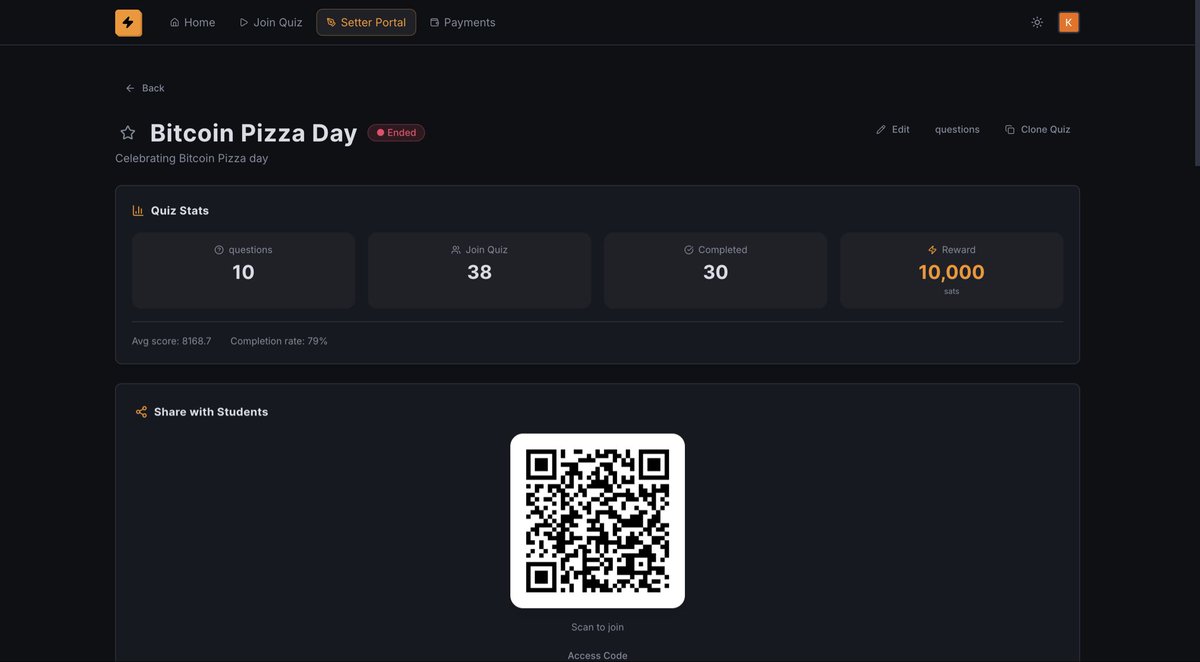Viewport: 1200px width, 662px height.
Task: Click the play icon next to Join Quiz
Action: (x=244, y=22)
